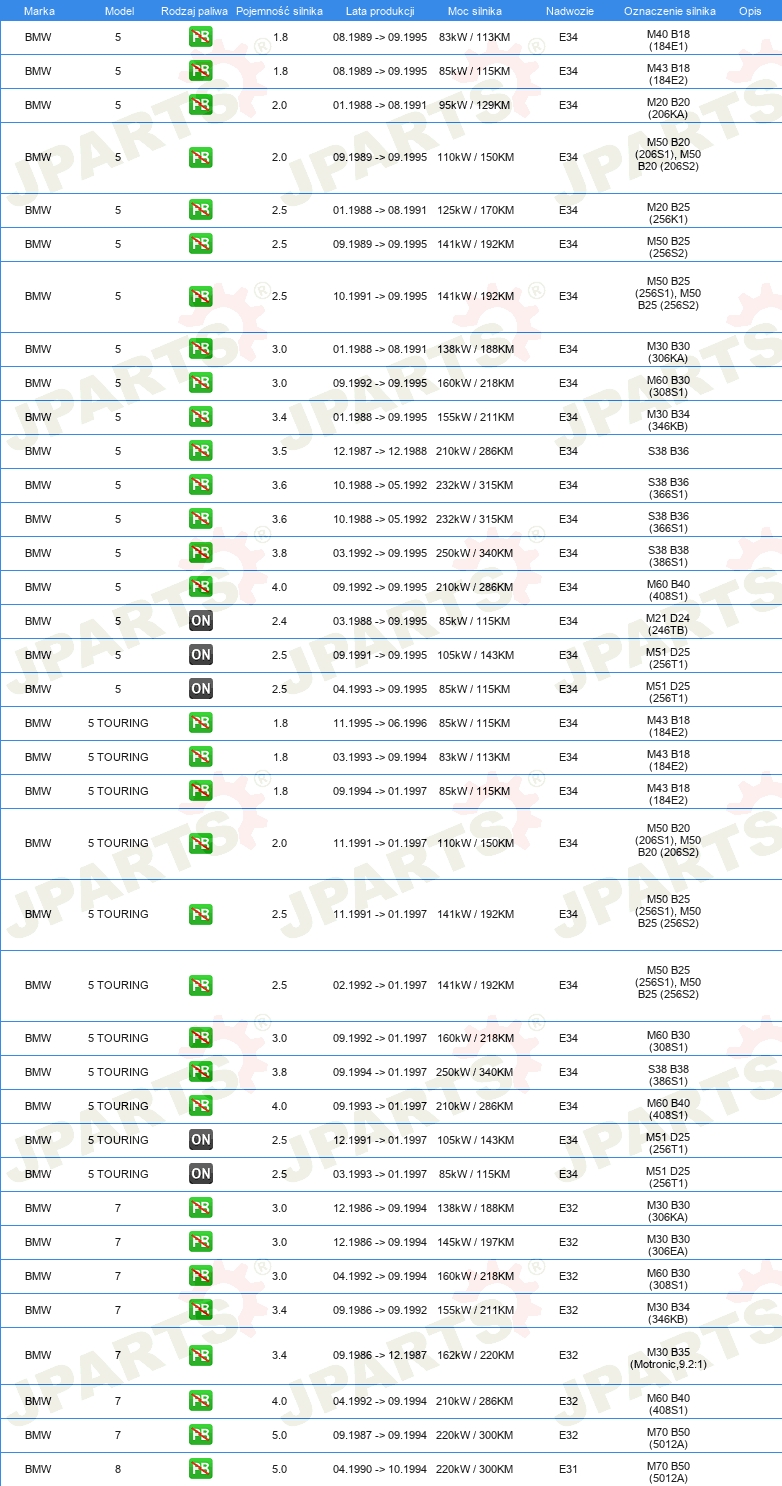
Task: Click the date range 03.1988 -> 09.1995
Action: [x=380, y=621]
